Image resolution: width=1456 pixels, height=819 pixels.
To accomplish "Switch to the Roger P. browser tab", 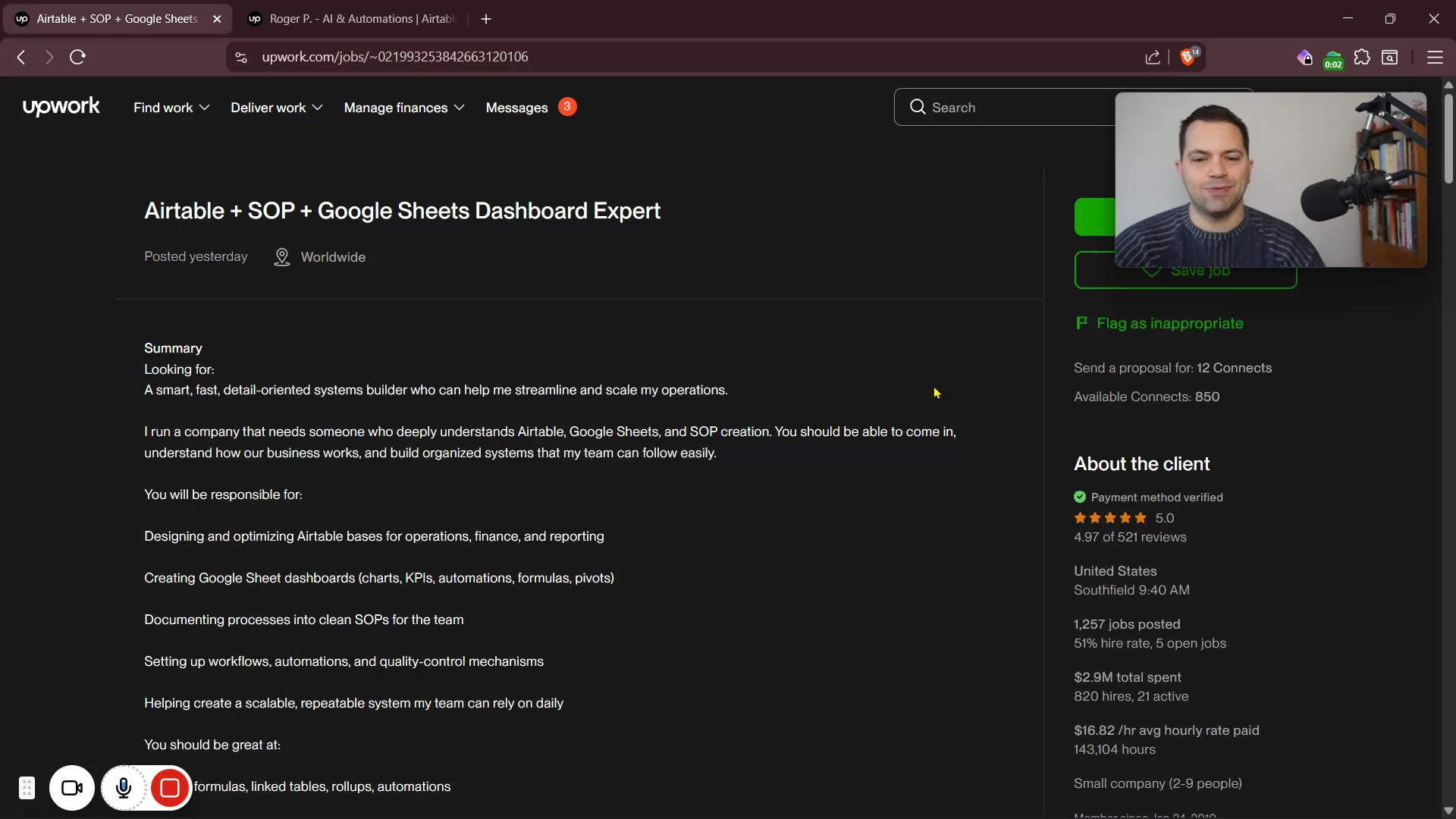I will tap(353, 19).
